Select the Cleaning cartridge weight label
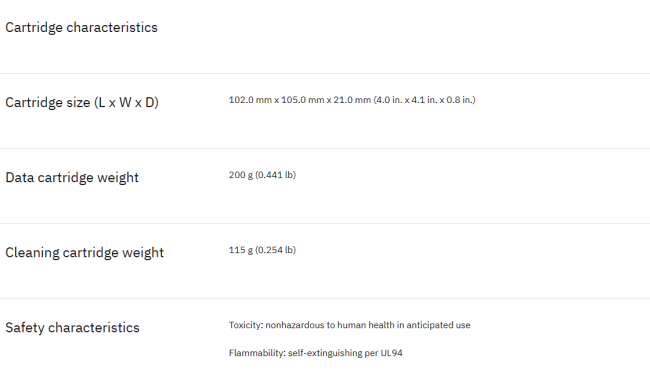Viewport: 650px width, 373px height. tap(85, 252)
